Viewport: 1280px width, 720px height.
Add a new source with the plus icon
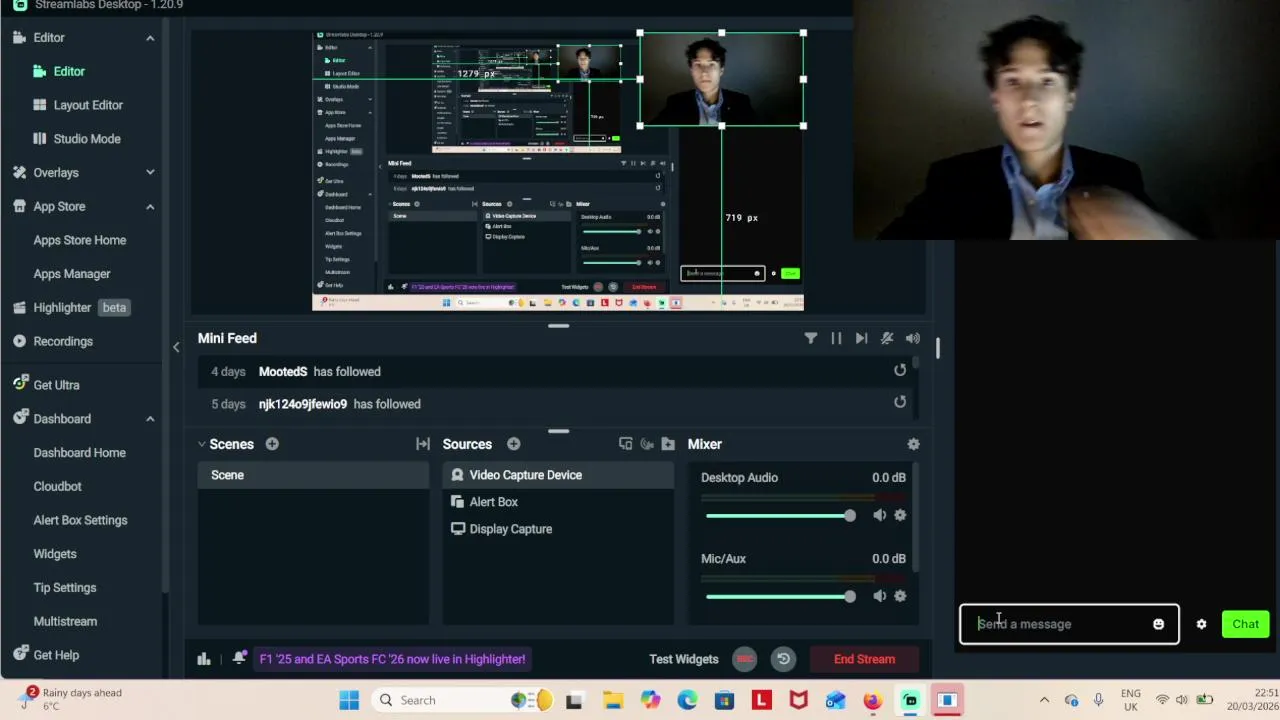(x=513, y=444)
